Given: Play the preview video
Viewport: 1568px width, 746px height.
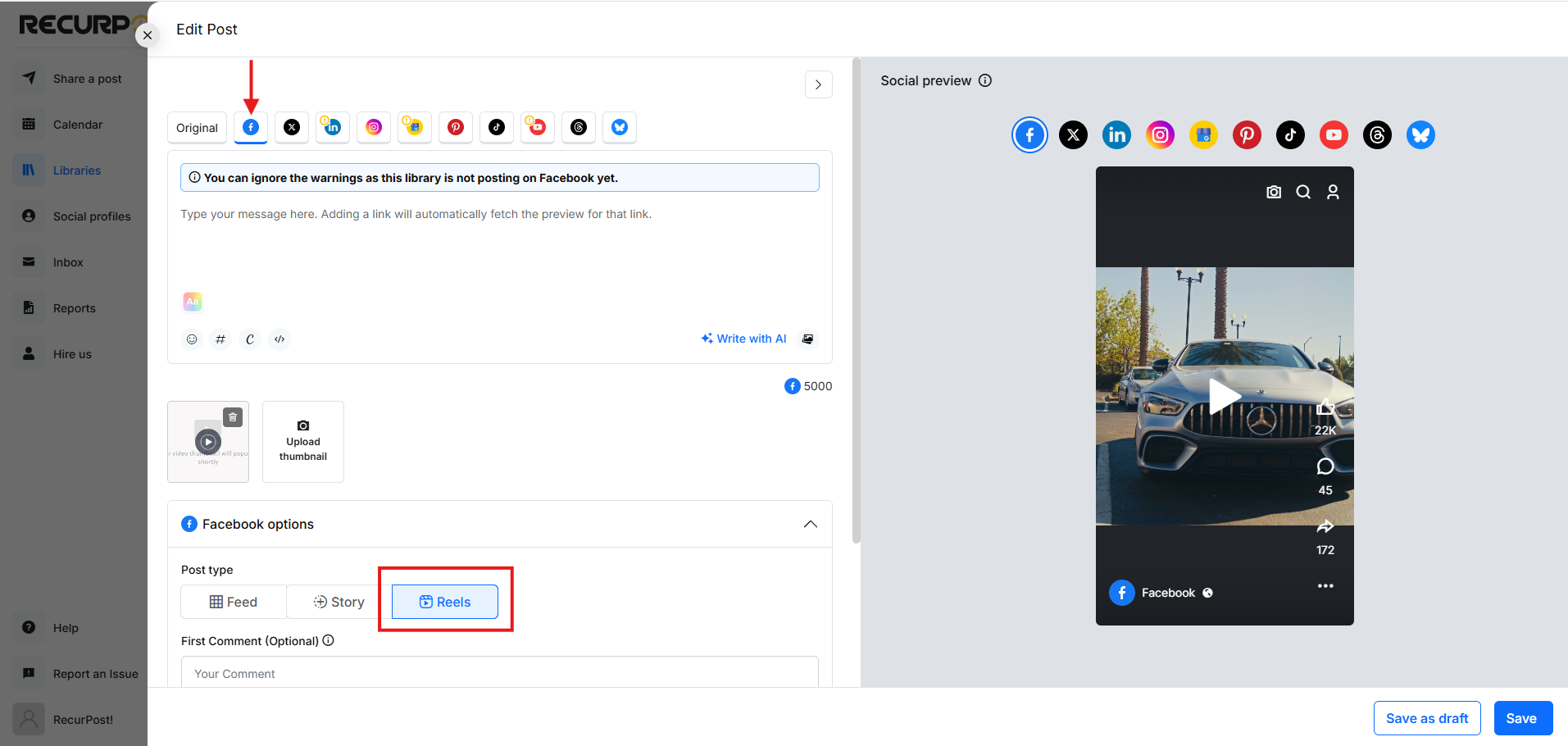Looking at the screenshot, I should [x=1225, y=396].
